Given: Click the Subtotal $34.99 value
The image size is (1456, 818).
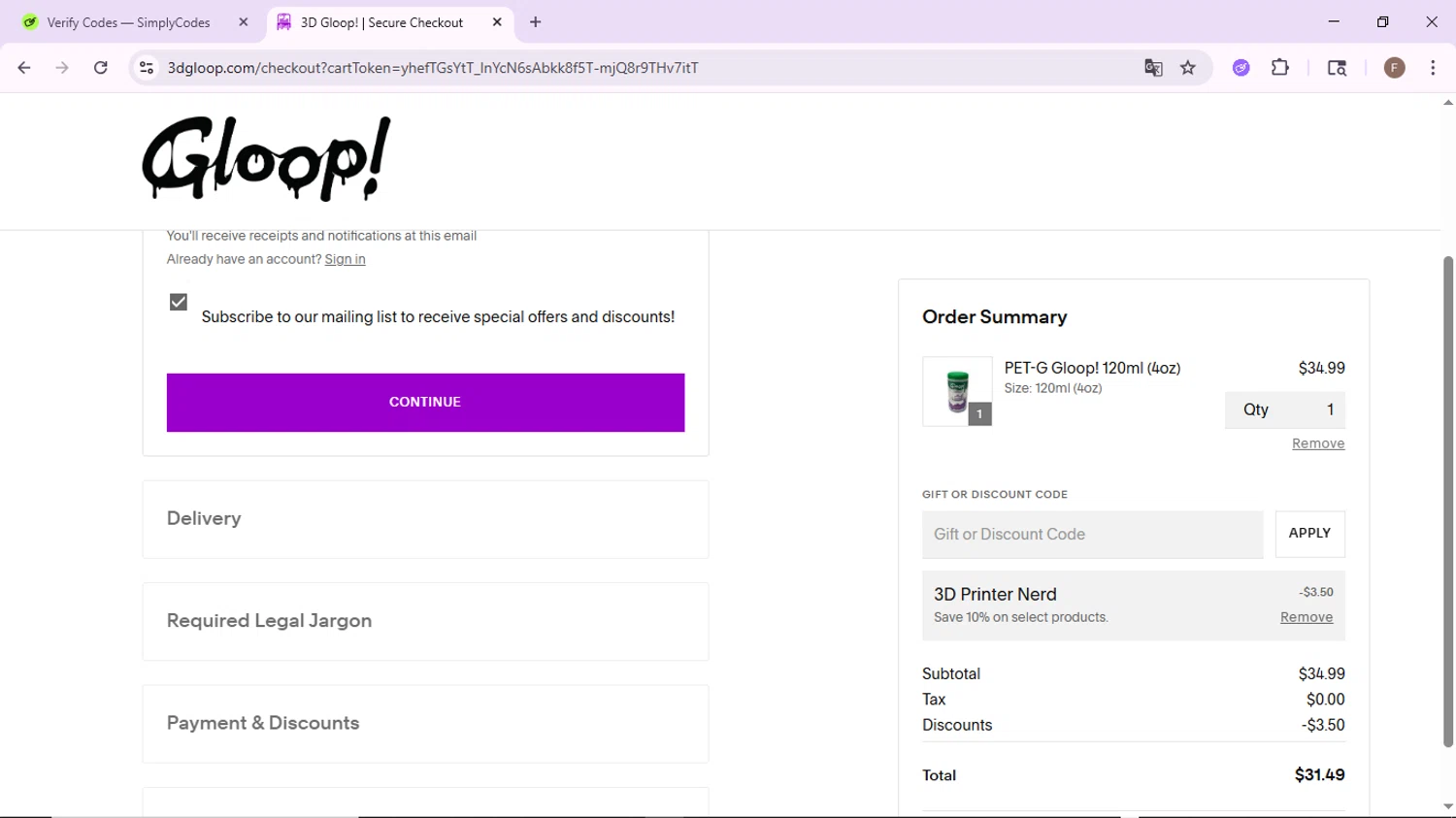Looking at the screenshot, I should tap(1321, 673).
